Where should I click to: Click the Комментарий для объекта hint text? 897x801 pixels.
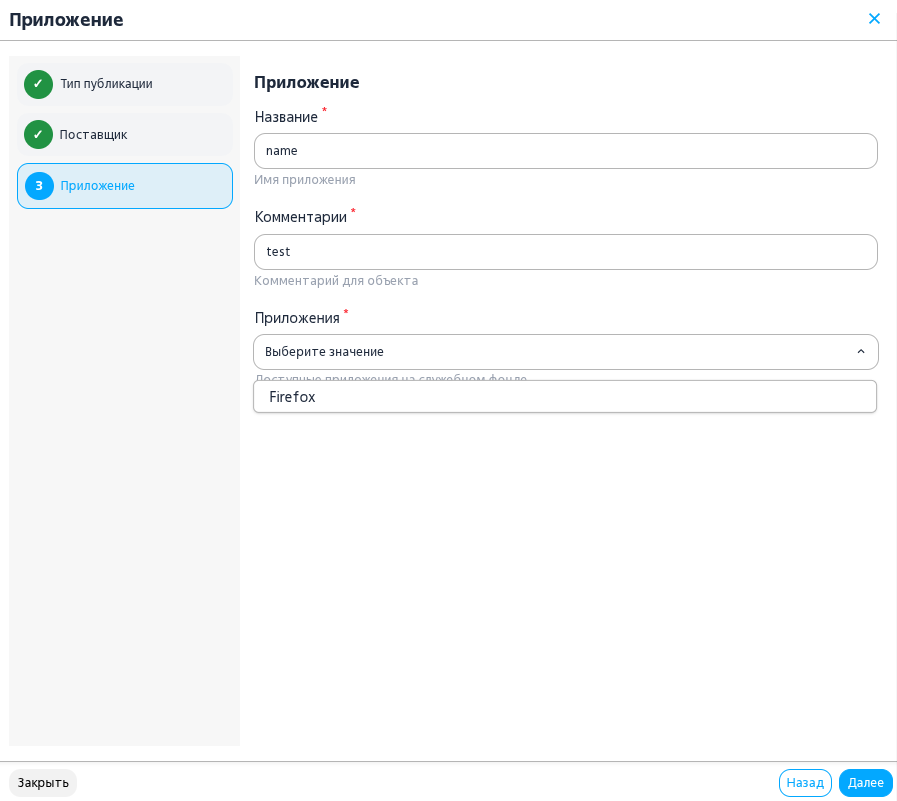coord(336,281)
